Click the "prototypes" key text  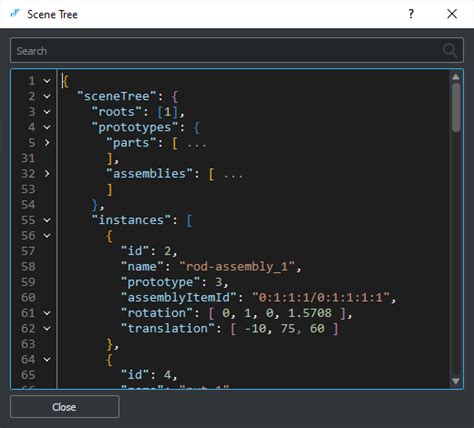135,127
